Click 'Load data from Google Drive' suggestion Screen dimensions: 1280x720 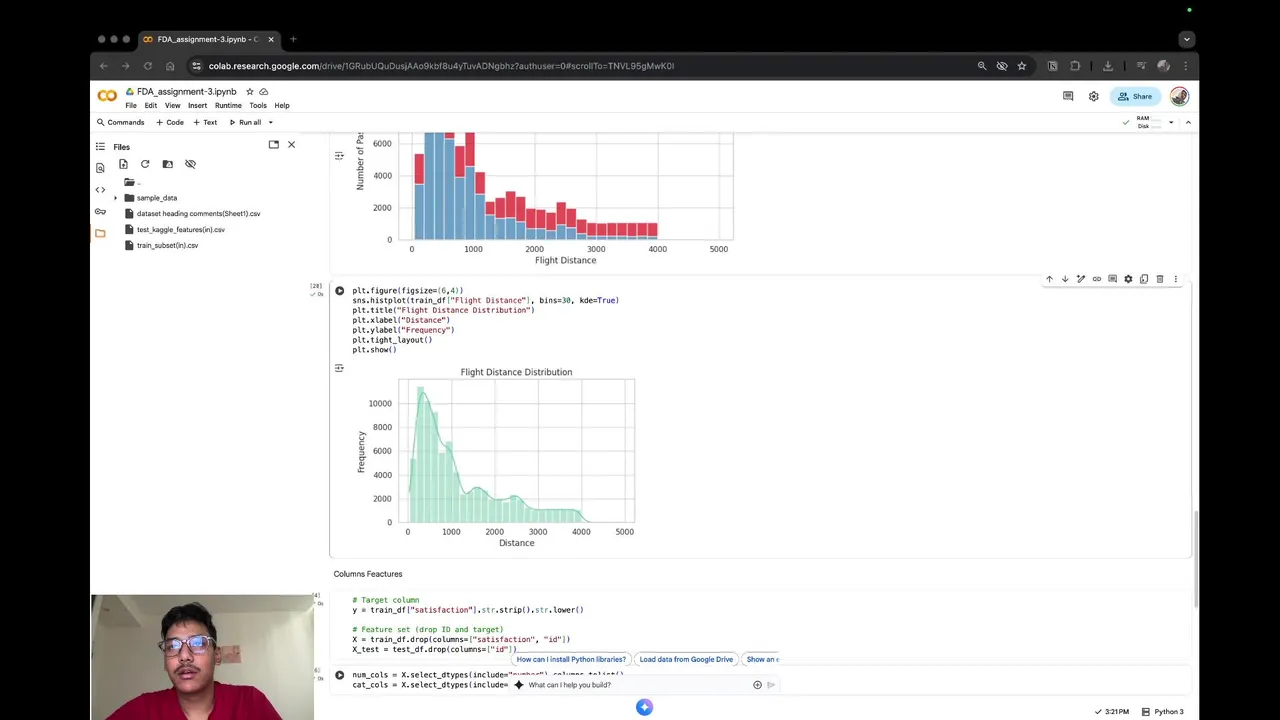click(x=686, y=659)
